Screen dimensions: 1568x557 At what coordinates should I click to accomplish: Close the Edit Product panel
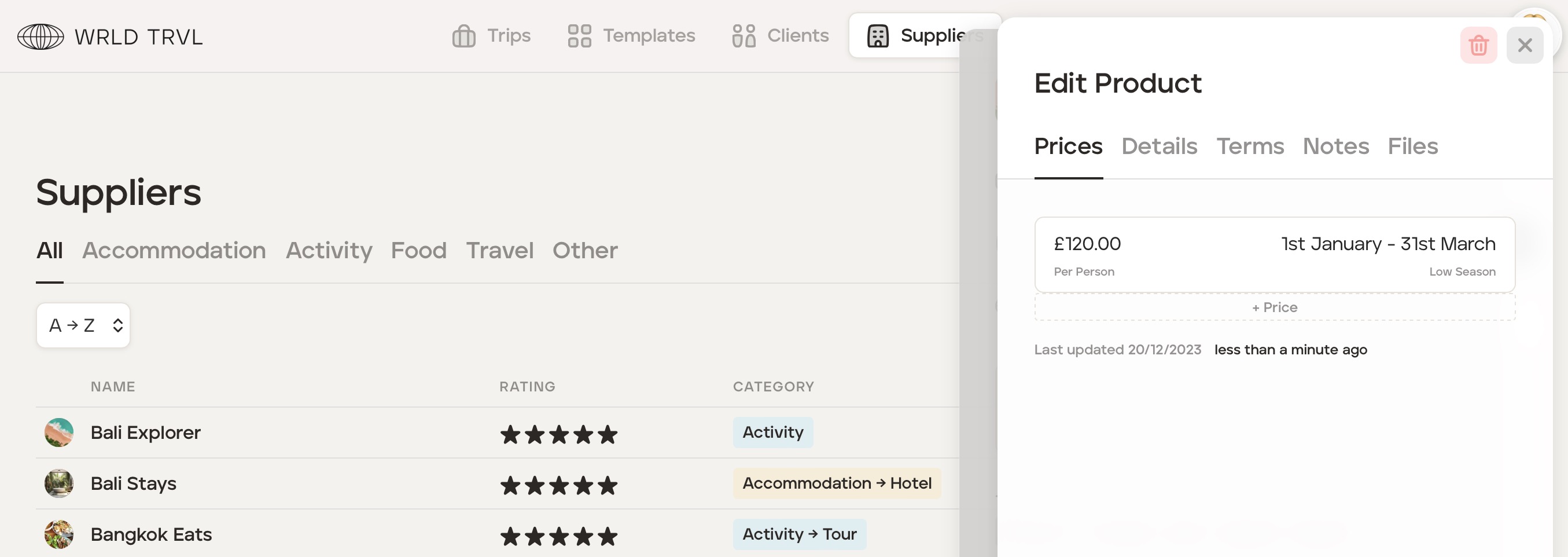(1524, 45)
